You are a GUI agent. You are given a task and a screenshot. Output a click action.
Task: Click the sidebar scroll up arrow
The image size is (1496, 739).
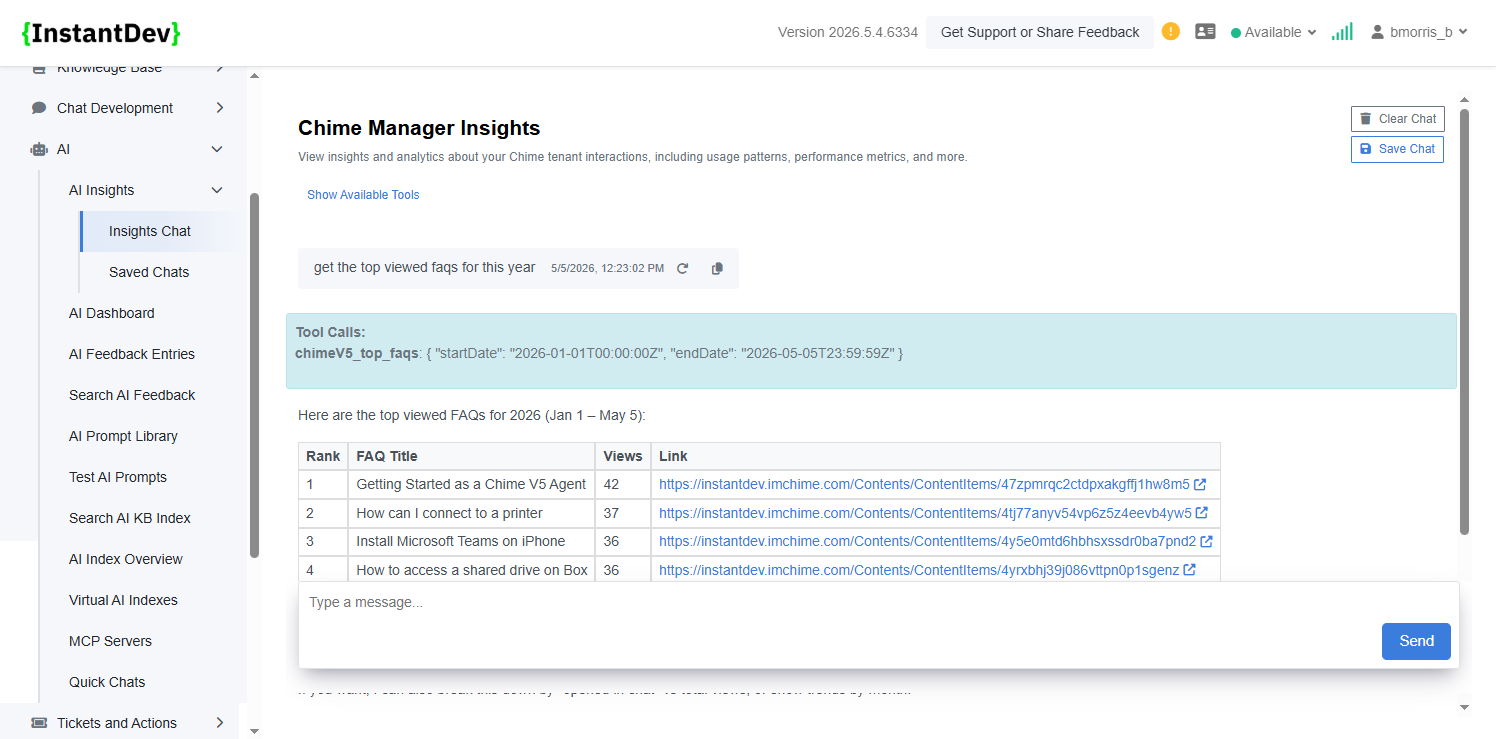(254, 76)
